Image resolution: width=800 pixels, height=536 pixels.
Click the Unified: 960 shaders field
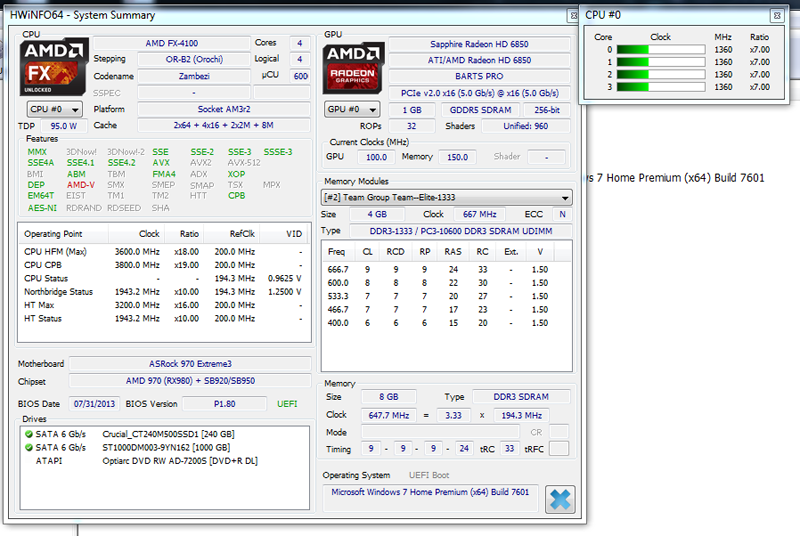pos(526,126)
